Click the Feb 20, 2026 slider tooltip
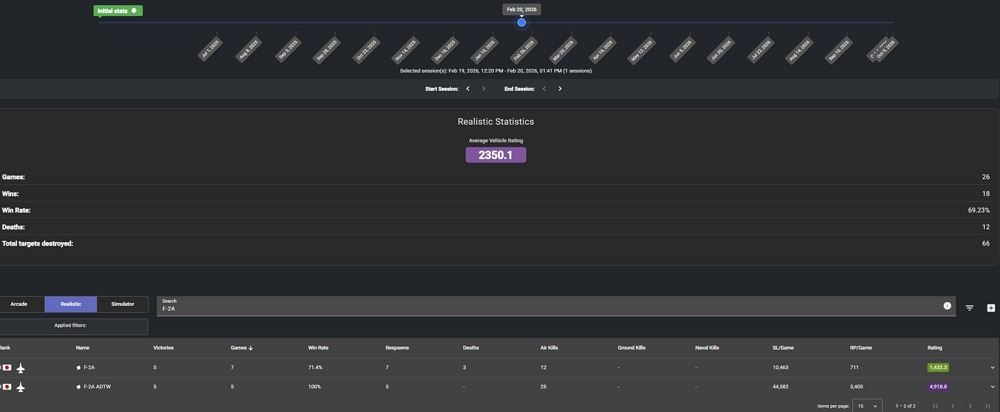Viewport: 1000px width, 412px height. pos(522,9)
